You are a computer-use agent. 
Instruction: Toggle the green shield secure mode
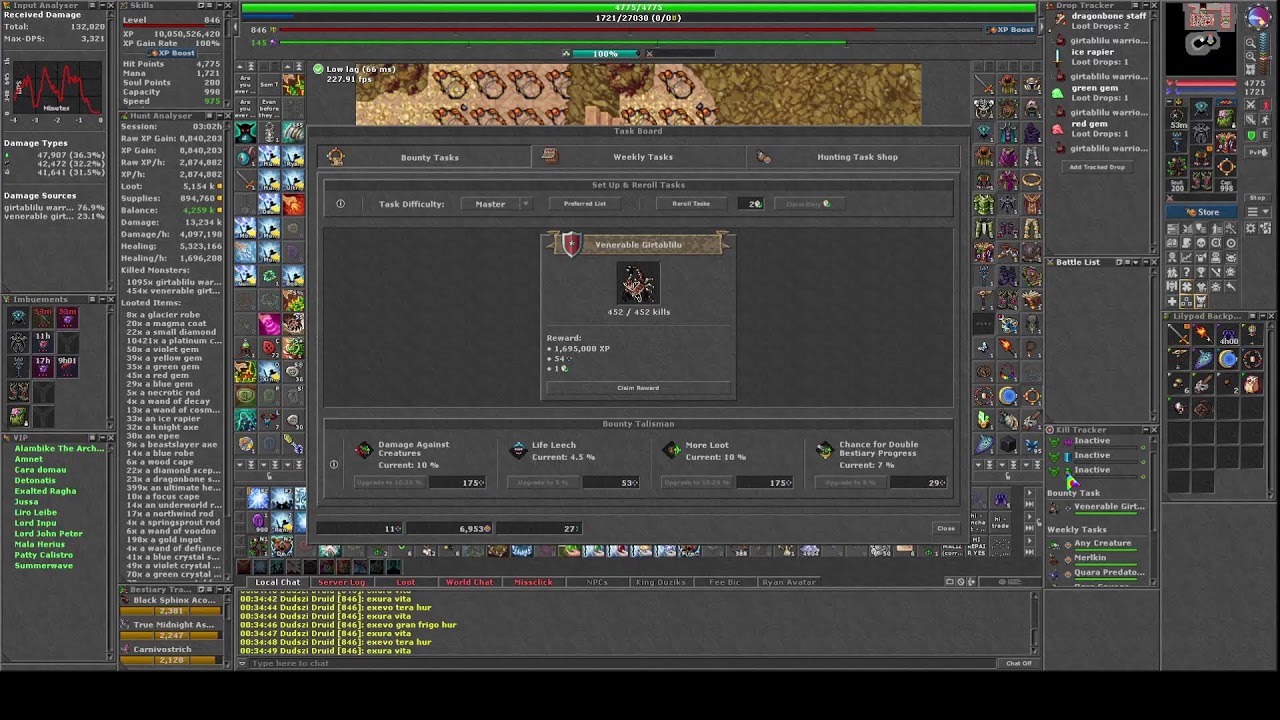coord(1251,135)
